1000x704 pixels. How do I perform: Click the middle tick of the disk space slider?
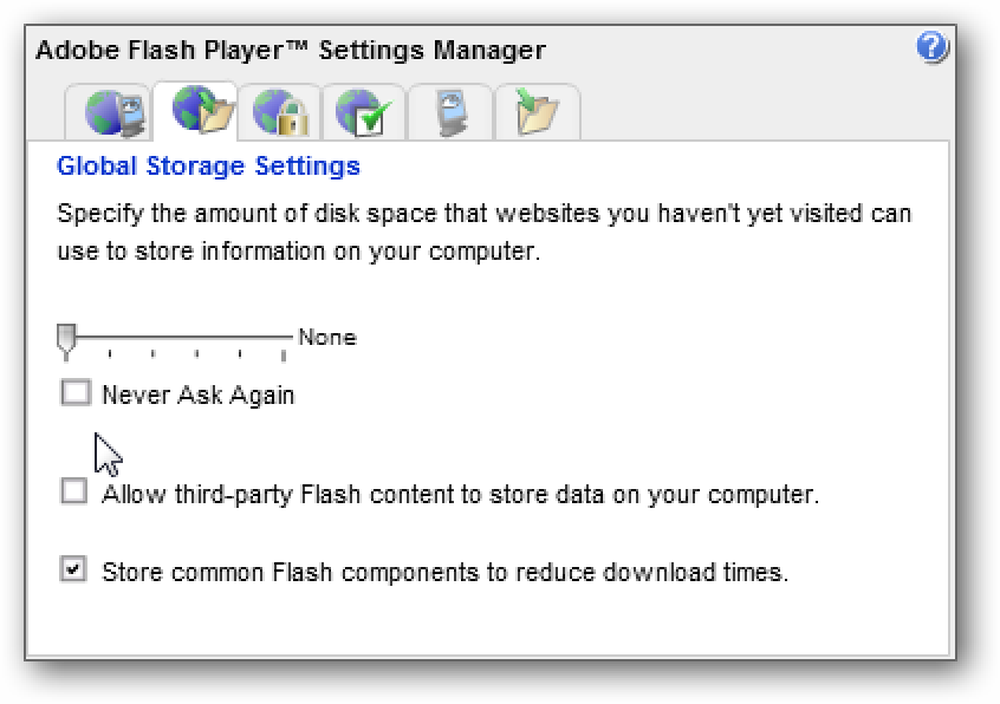pyautogui.click(x=196, y=354)
